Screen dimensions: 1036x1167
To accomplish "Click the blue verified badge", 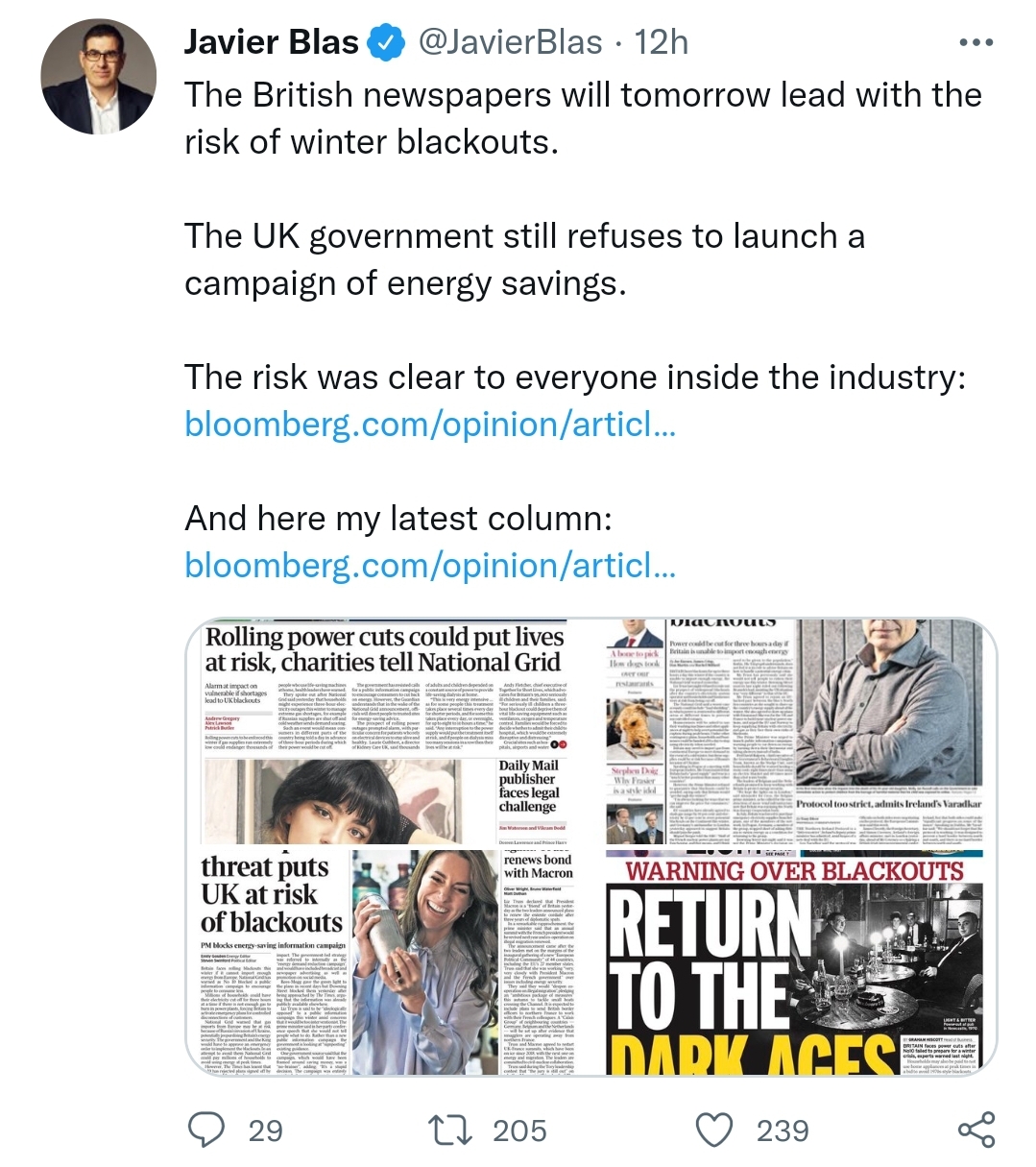I will (386, 43).
